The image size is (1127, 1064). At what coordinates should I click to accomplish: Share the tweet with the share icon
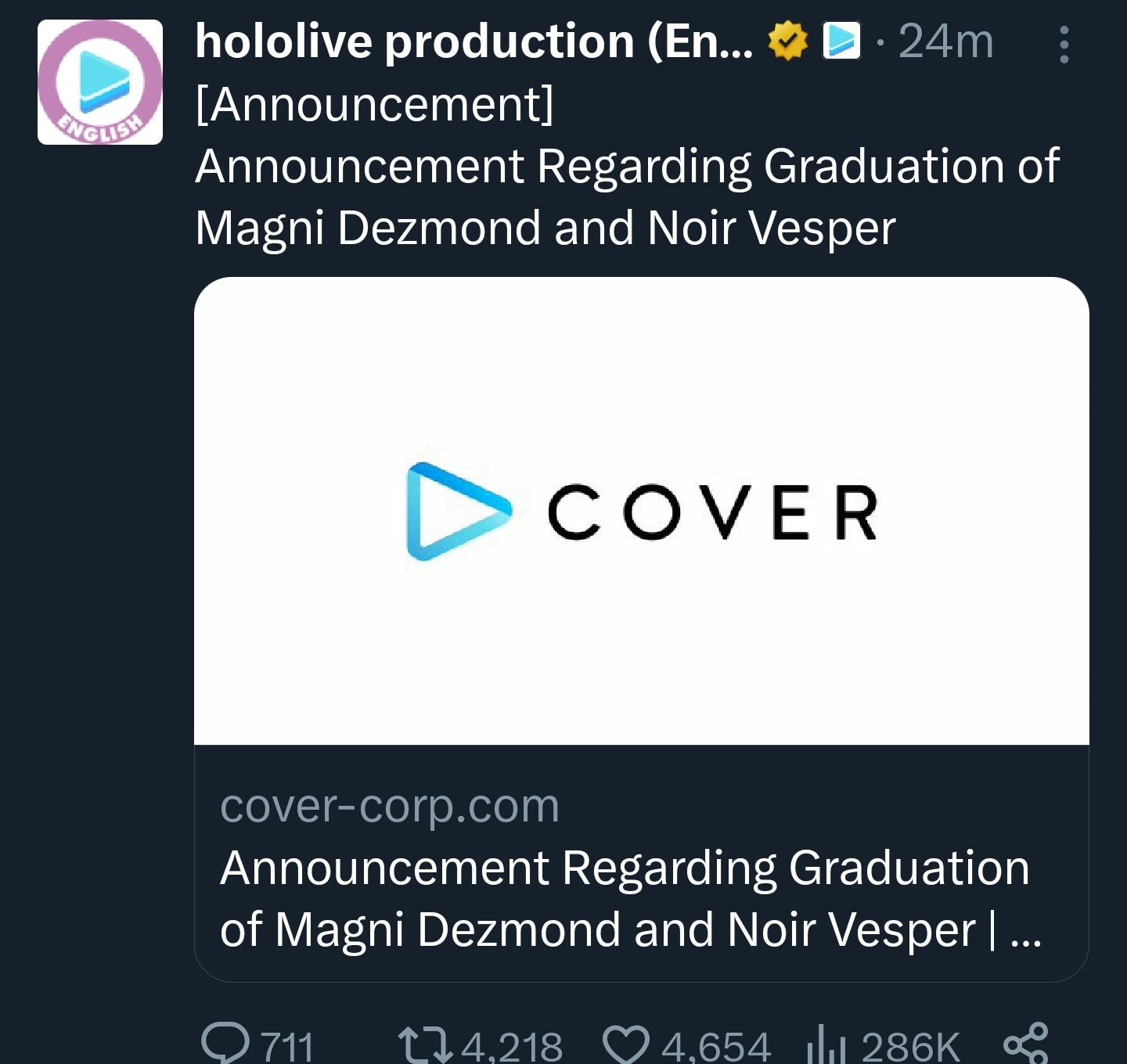tap(1025, 1043)
